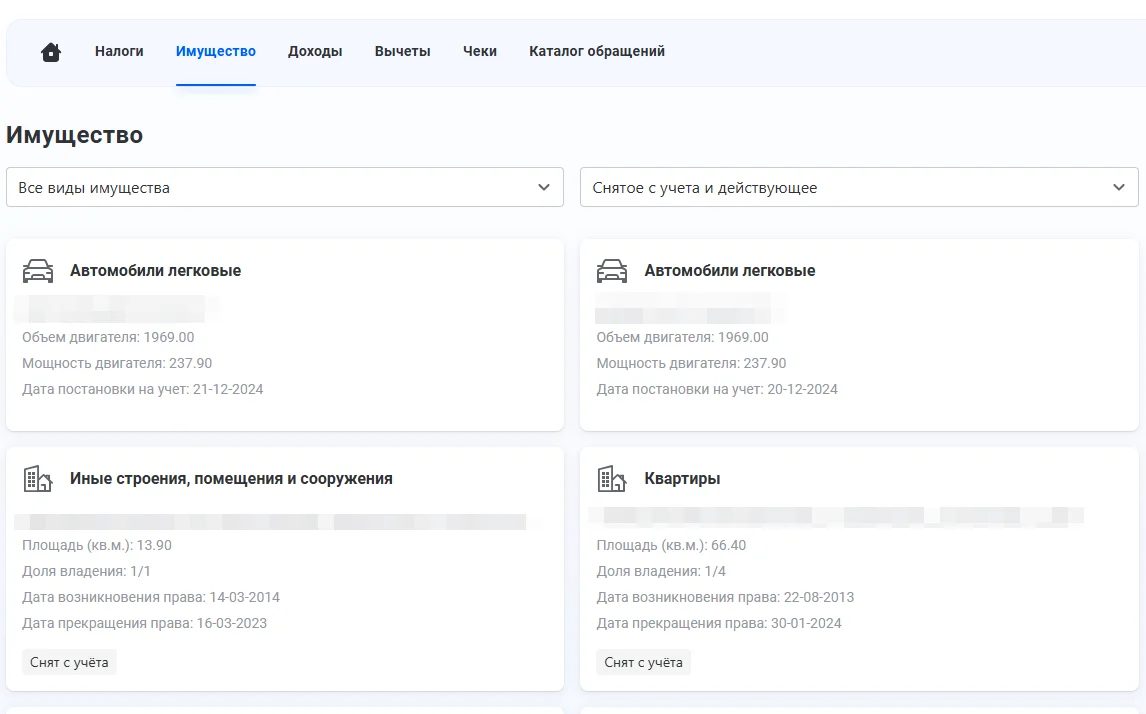The image size is (1146, 714).
Task: Click Снят с учёта badge on Квартиры card
Action: pyautogui.click(x=643, y=662)
